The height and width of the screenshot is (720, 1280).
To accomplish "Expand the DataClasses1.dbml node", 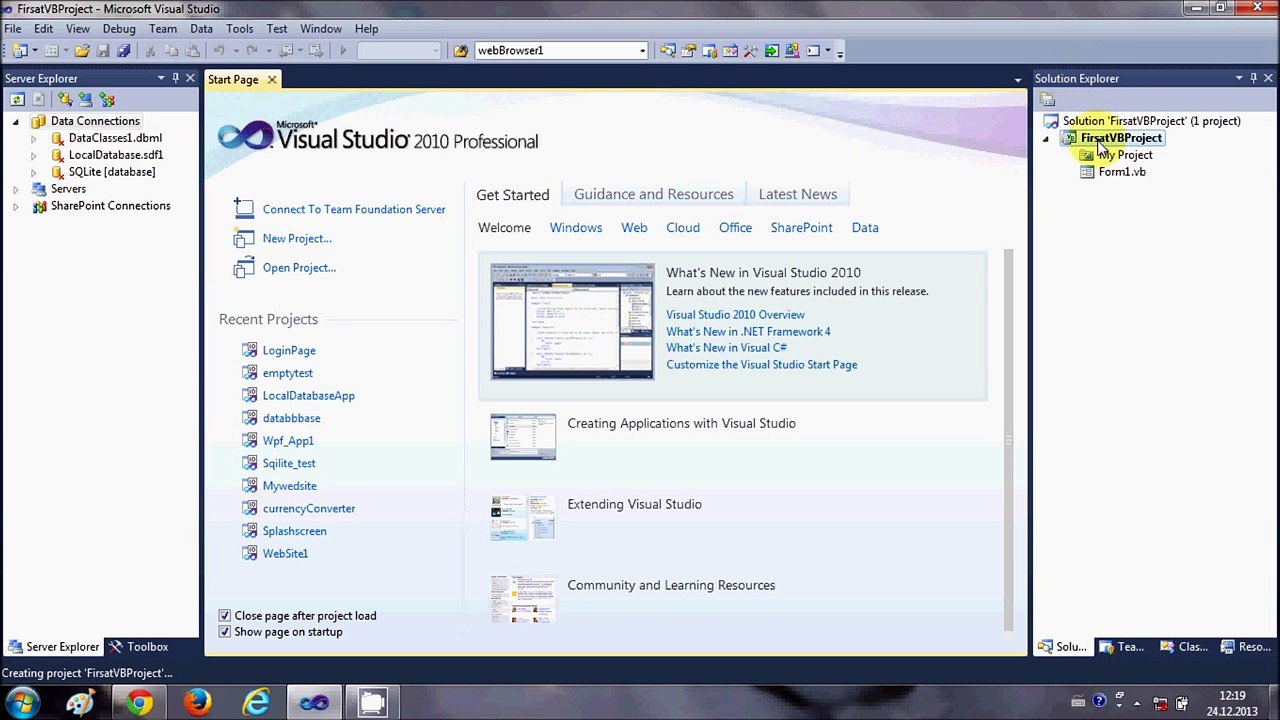I will pos(33,138).
